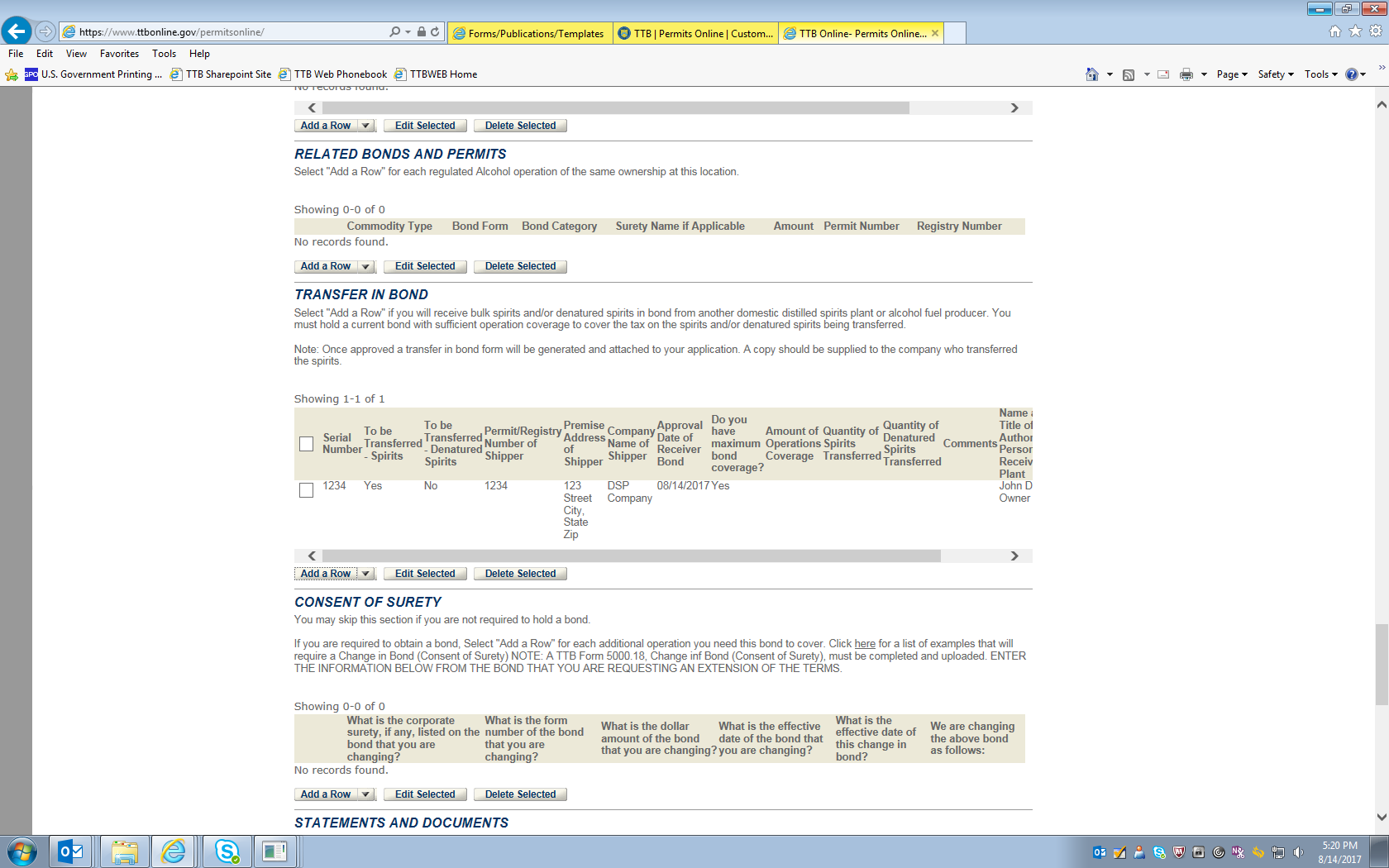Click the browser Forward arrow button

[x=45, y=31]
